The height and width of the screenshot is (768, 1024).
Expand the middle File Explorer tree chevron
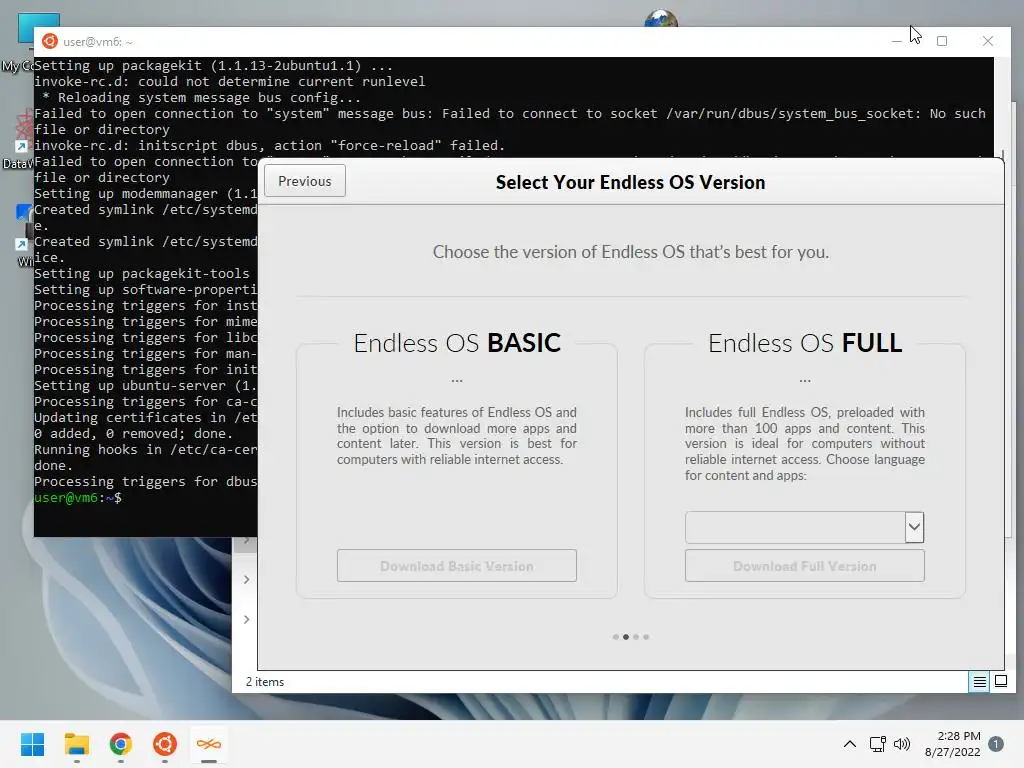click(247, 579)
